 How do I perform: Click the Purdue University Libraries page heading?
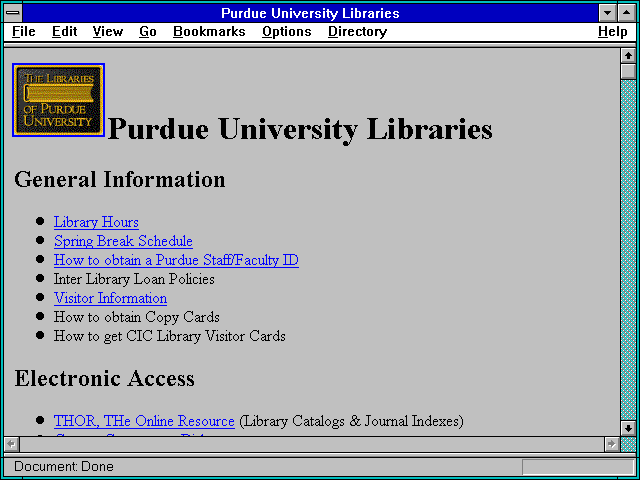tap(300, 129)
